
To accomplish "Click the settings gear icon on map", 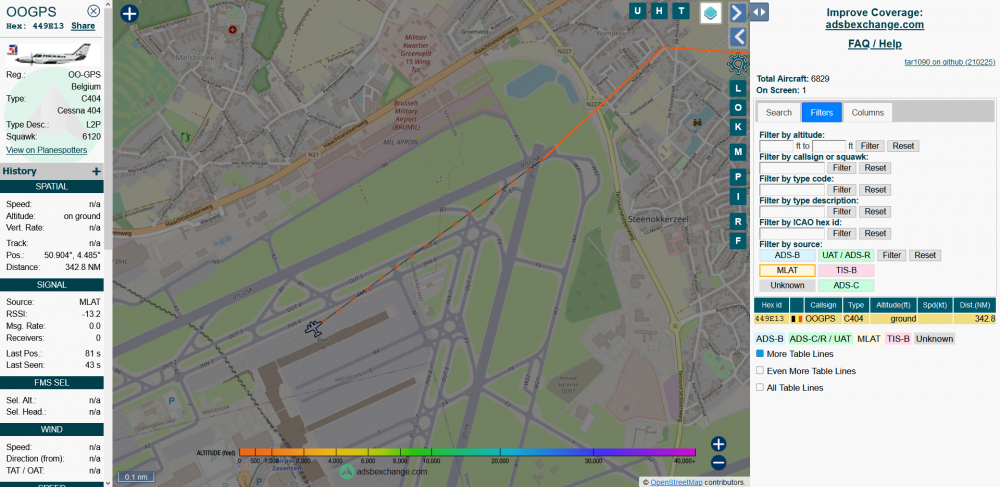I will tap(738, 63).
